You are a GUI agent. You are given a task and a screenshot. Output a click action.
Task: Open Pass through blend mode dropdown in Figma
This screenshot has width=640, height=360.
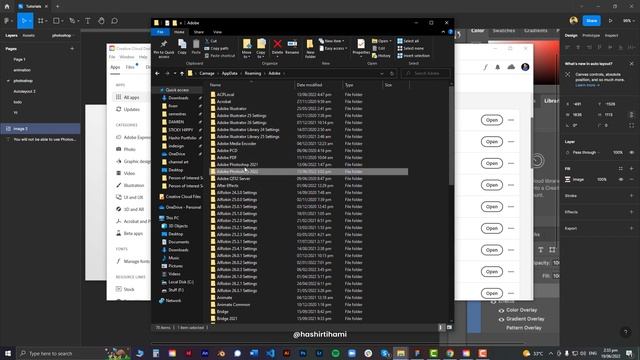pos(587,152)
